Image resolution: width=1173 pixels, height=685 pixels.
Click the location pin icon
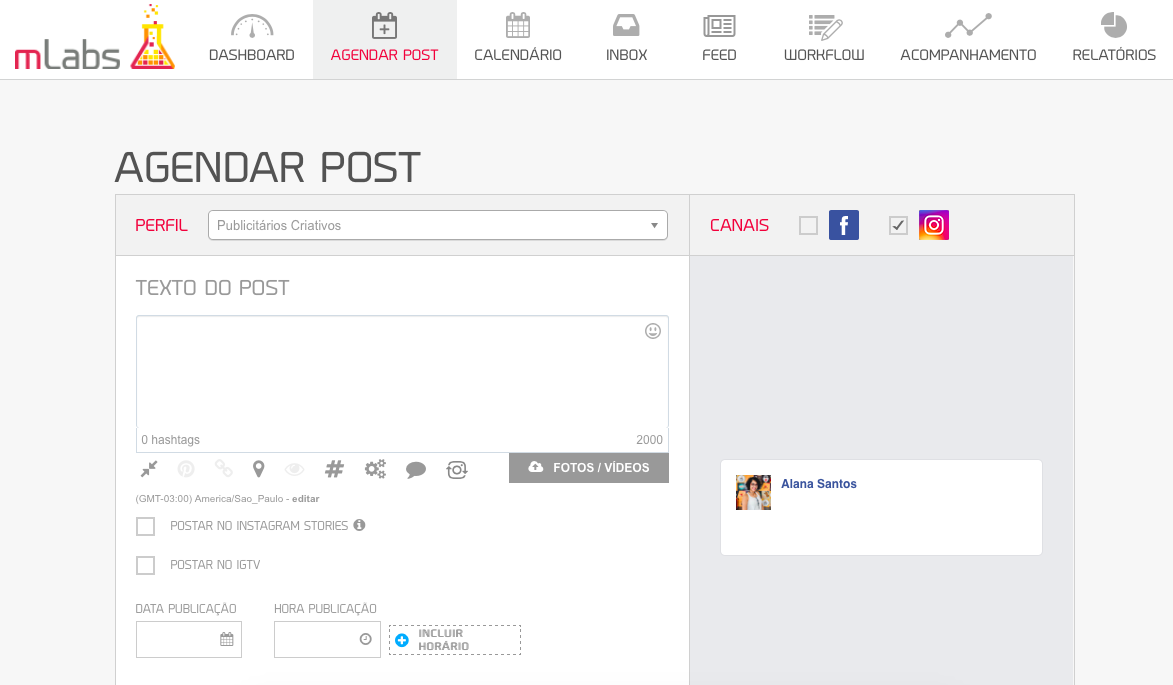tap(258, 469)
